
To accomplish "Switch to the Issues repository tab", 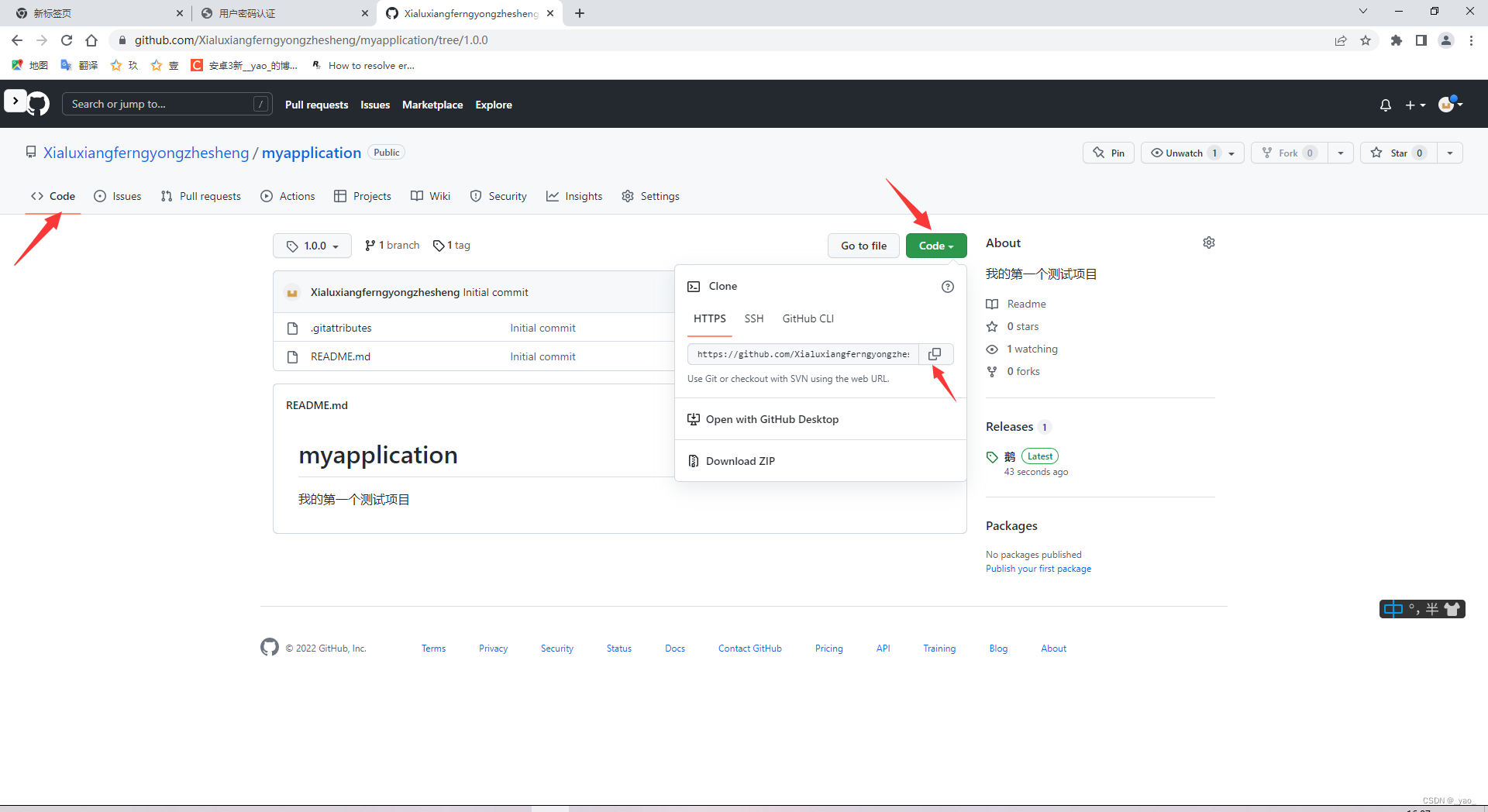I will pos(118,196).
